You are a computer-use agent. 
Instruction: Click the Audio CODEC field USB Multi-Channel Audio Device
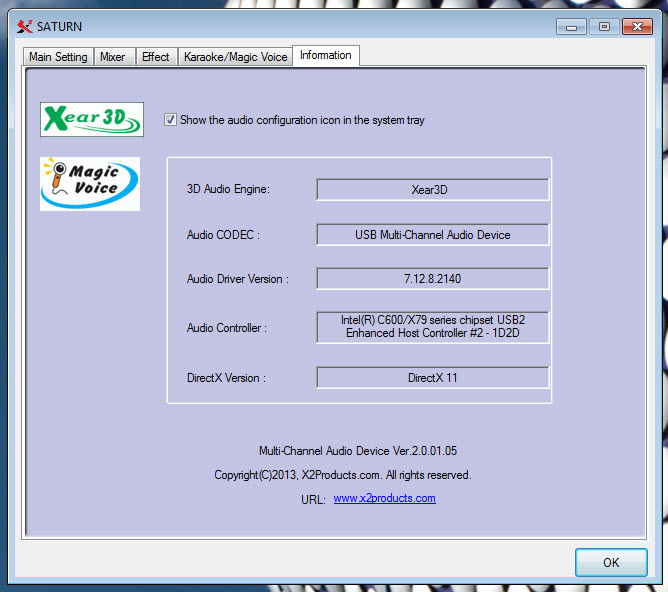[x=432, y=235]
